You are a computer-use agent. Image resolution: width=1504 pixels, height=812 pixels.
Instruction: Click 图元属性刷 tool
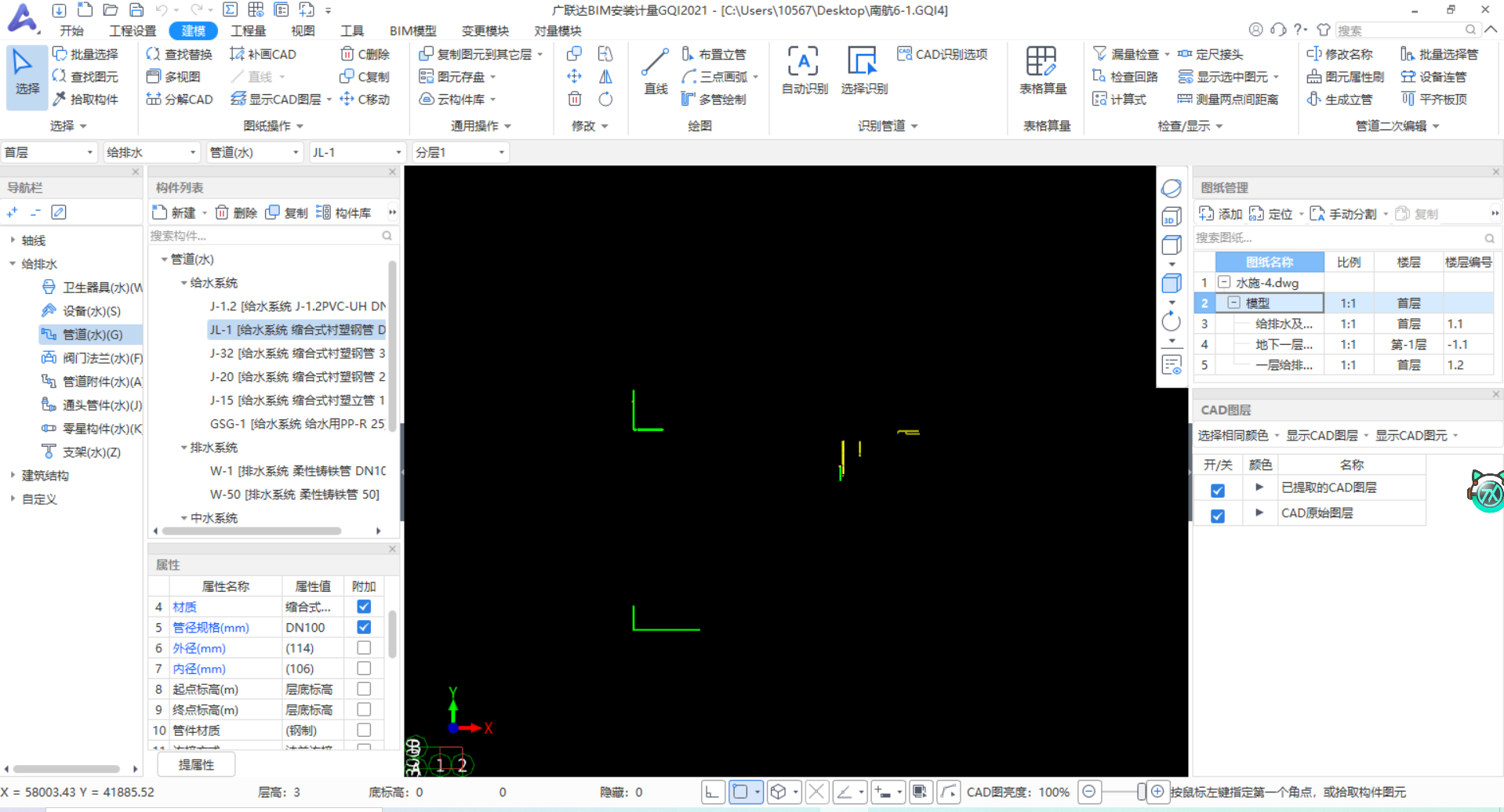[x=1346, y=77]
